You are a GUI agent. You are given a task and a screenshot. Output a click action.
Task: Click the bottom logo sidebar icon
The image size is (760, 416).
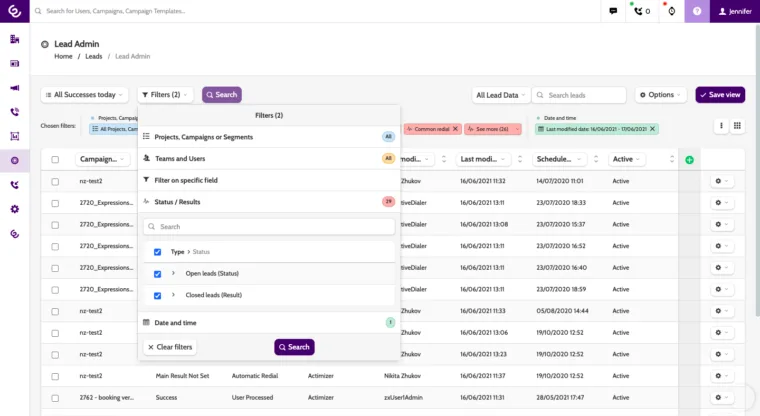pos(15,234)
